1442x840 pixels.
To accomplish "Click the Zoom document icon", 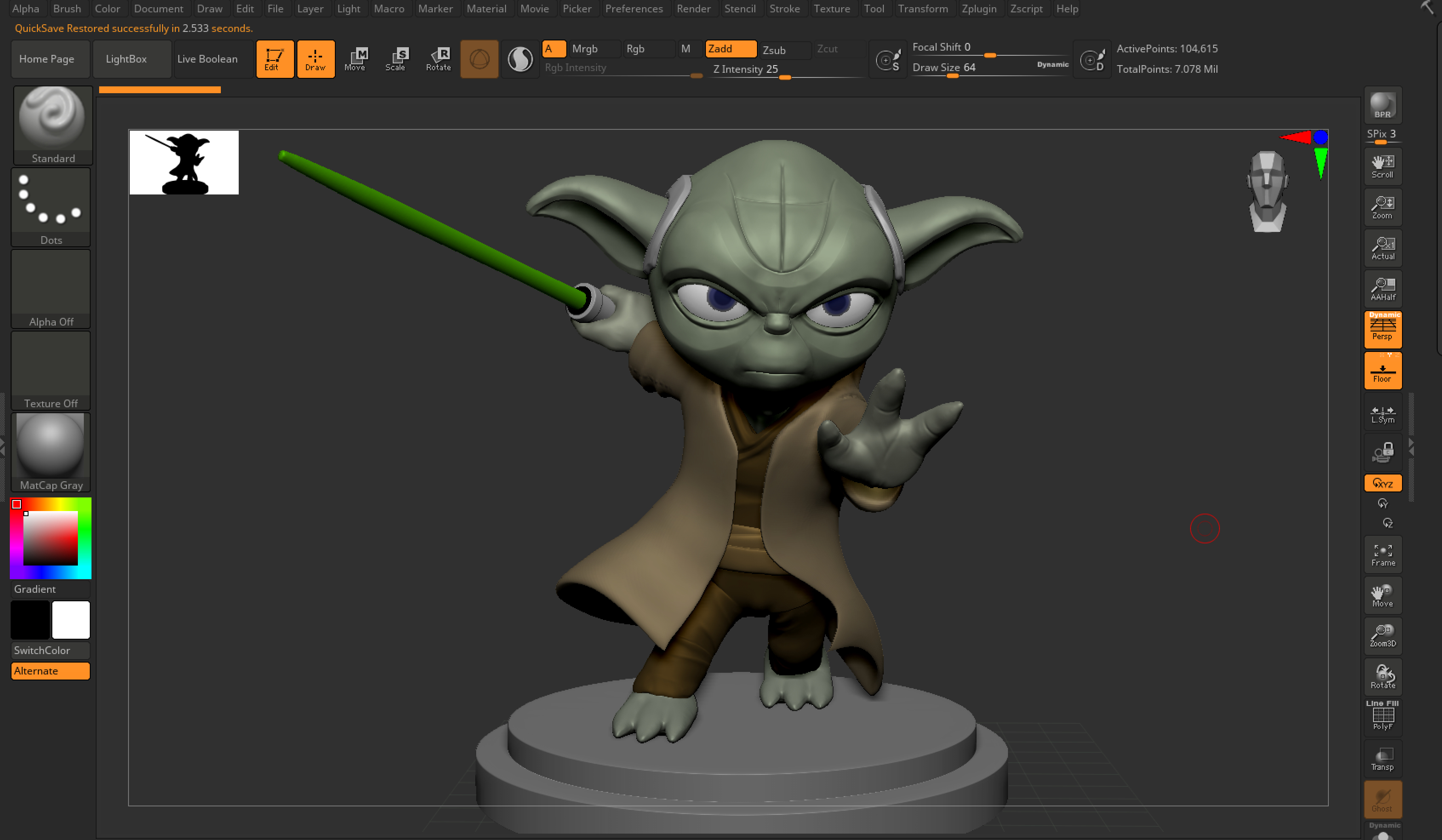I will coord(1382,207).
